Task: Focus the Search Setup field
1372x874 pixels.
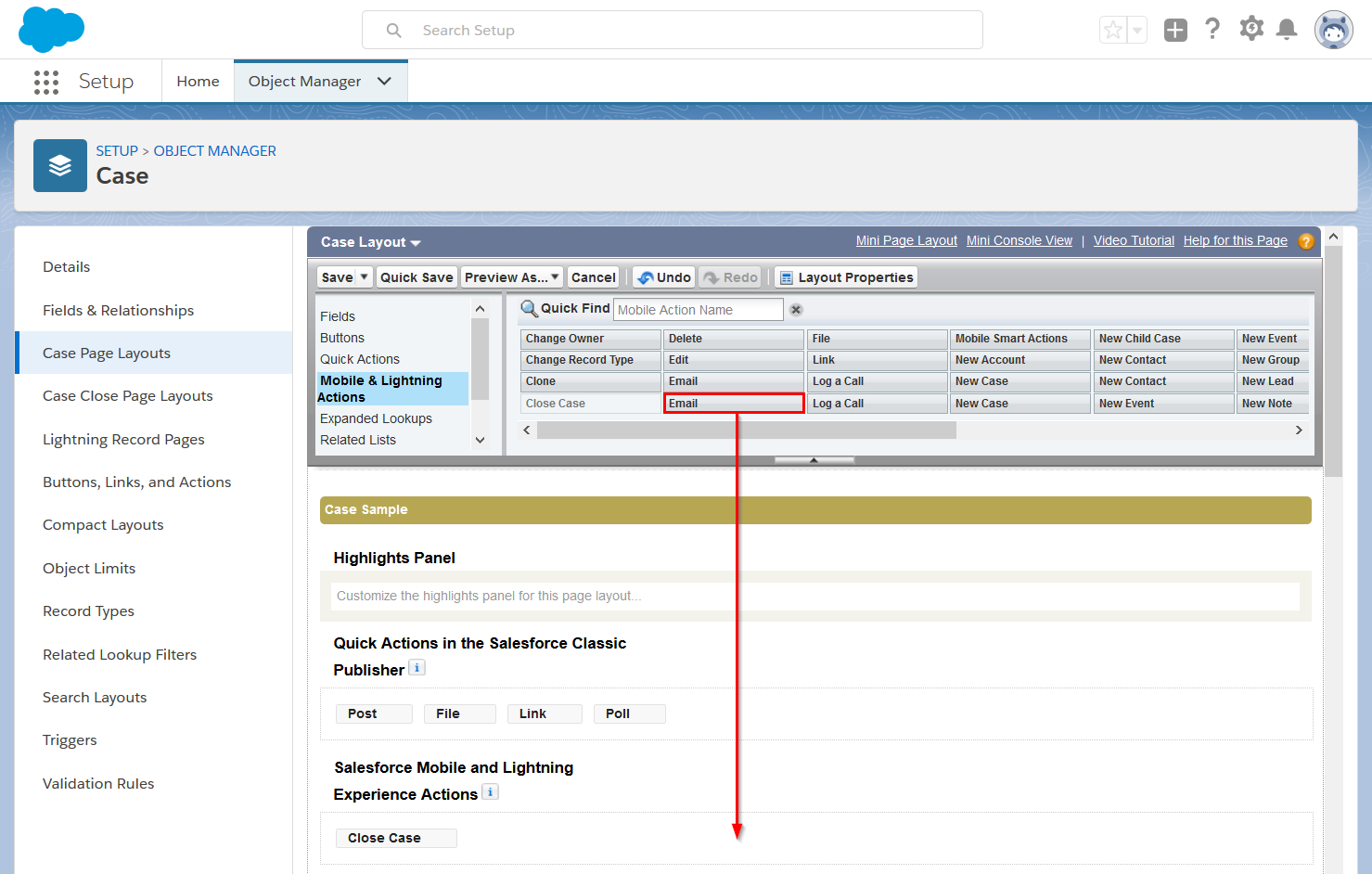Action: click(x=673, y=30)
